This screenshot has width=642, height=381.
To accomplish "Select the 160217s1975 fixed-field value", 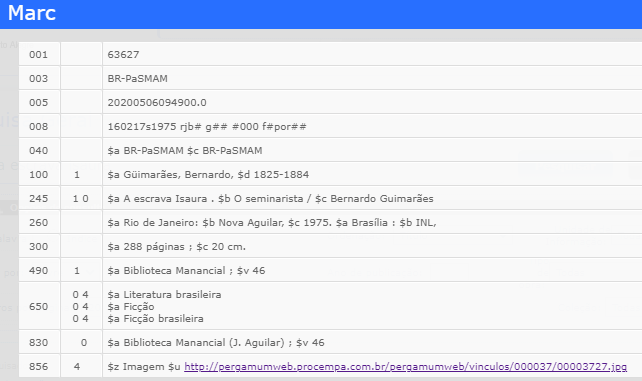I will [x=207, y=126].
